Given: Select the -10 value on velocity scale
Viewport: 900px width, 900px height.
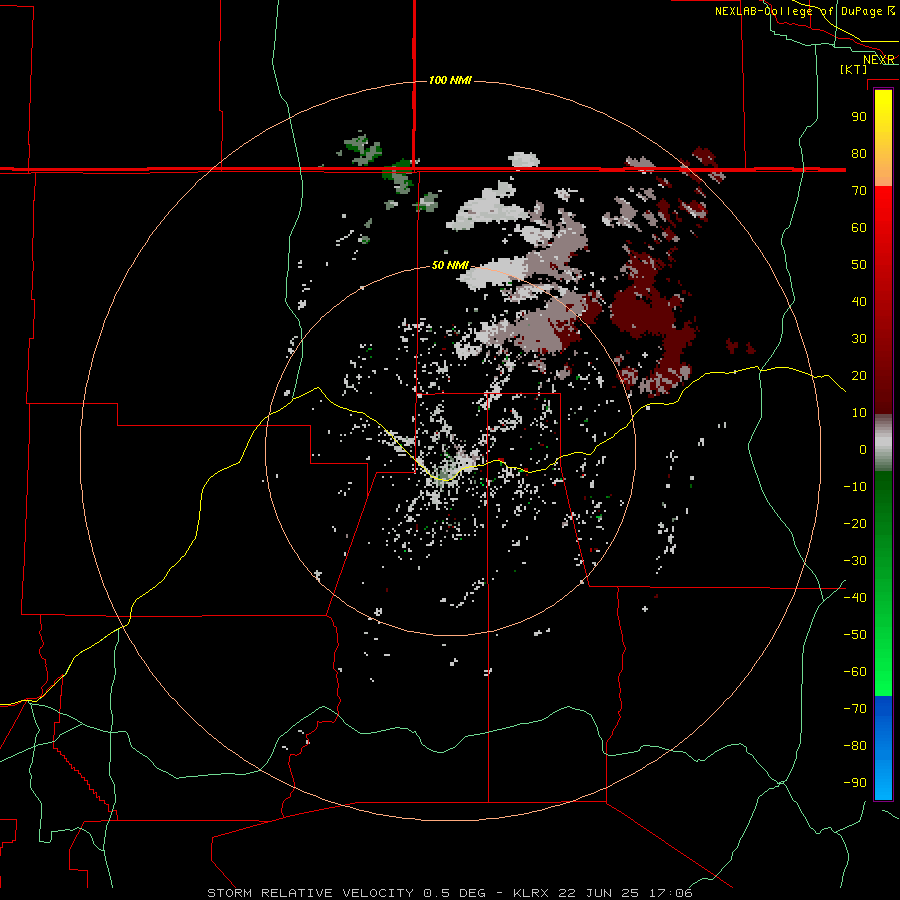Looking at the screenshot, I should [855, 487].
